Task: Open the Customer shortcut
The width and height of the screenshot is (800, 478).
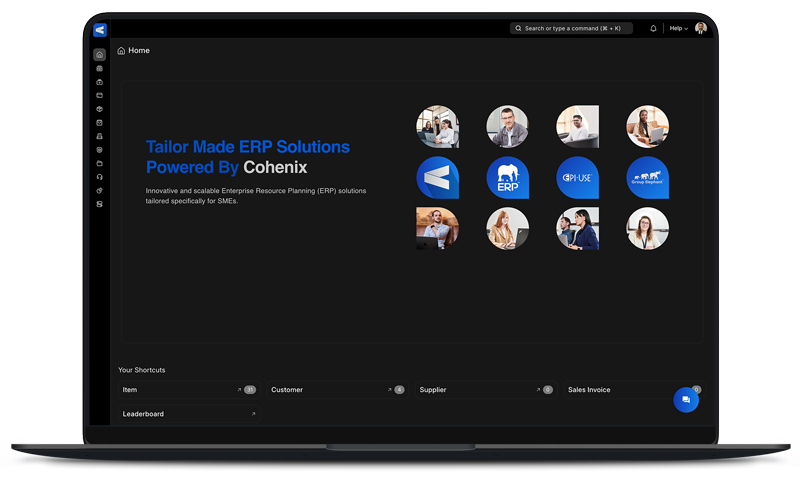Action: (338, 390)
